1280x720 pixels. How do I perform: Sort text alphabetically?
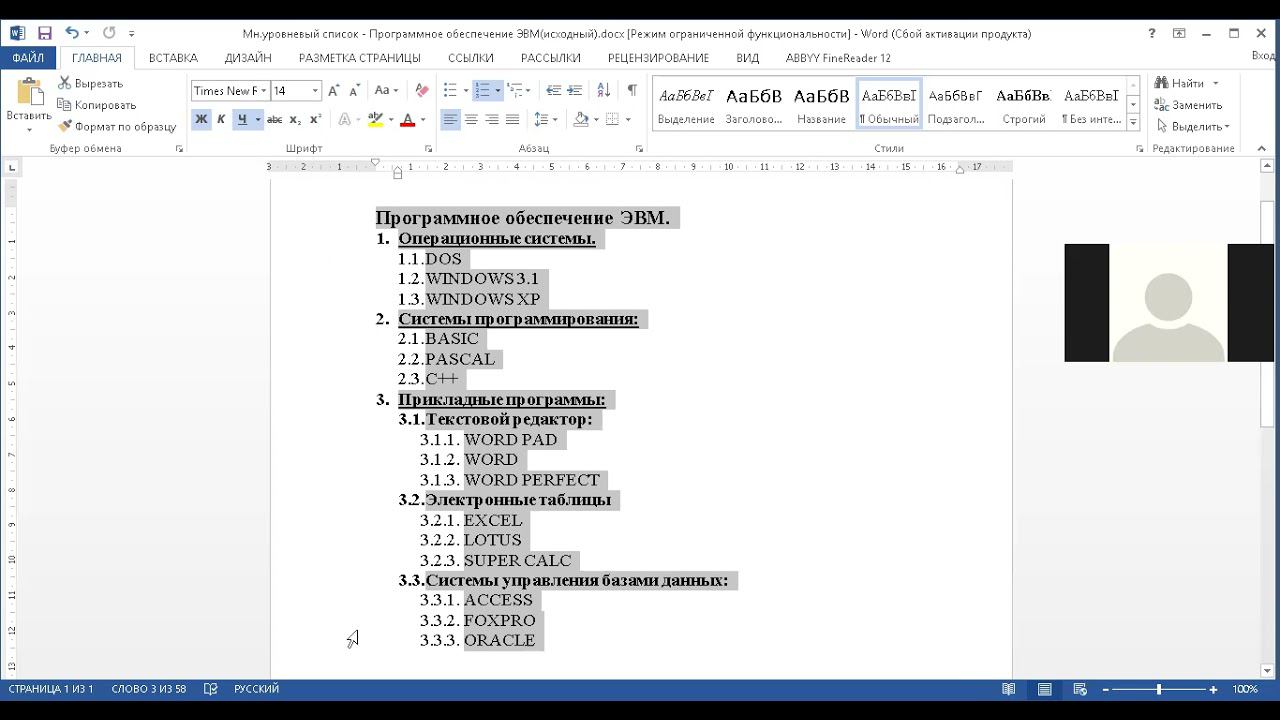[604, 91]
